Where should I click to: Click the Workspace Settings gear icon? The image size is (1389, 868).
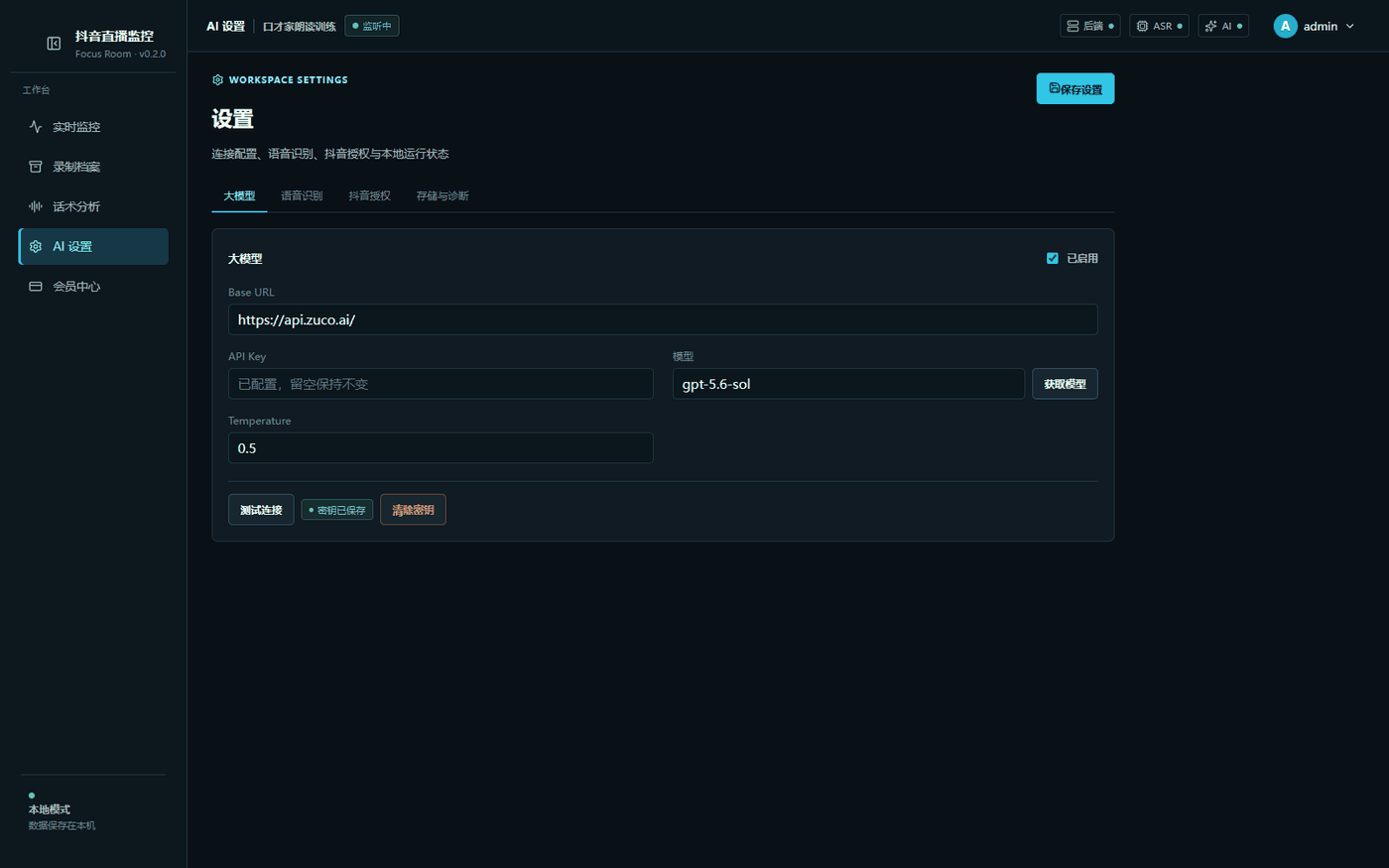pyautogui.click(x=217, y=79)
